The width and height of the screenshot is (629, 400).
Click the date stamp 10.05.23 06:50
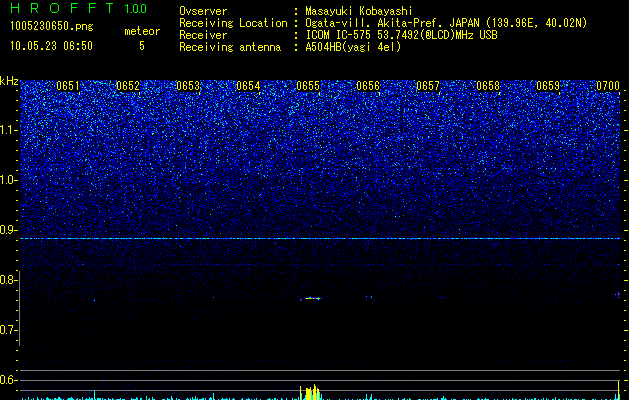pos(51,46)
